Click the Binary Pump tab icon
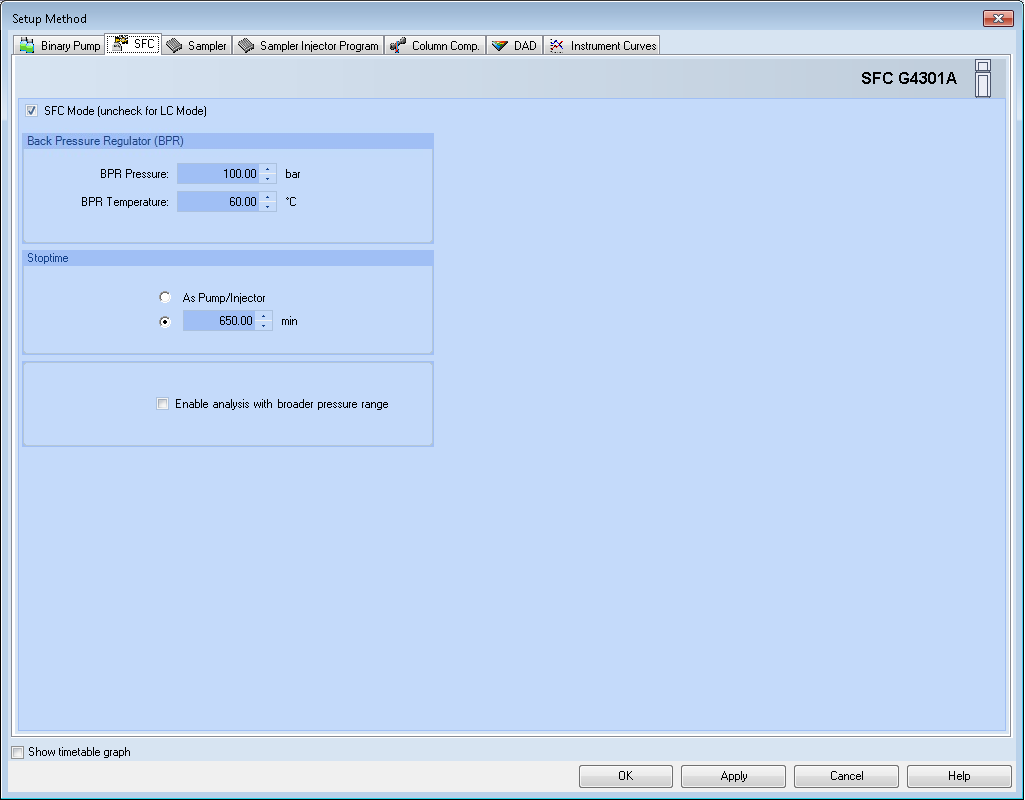Image resolution: width=1025 pixels, height=800 pixels. coord(27,46)
